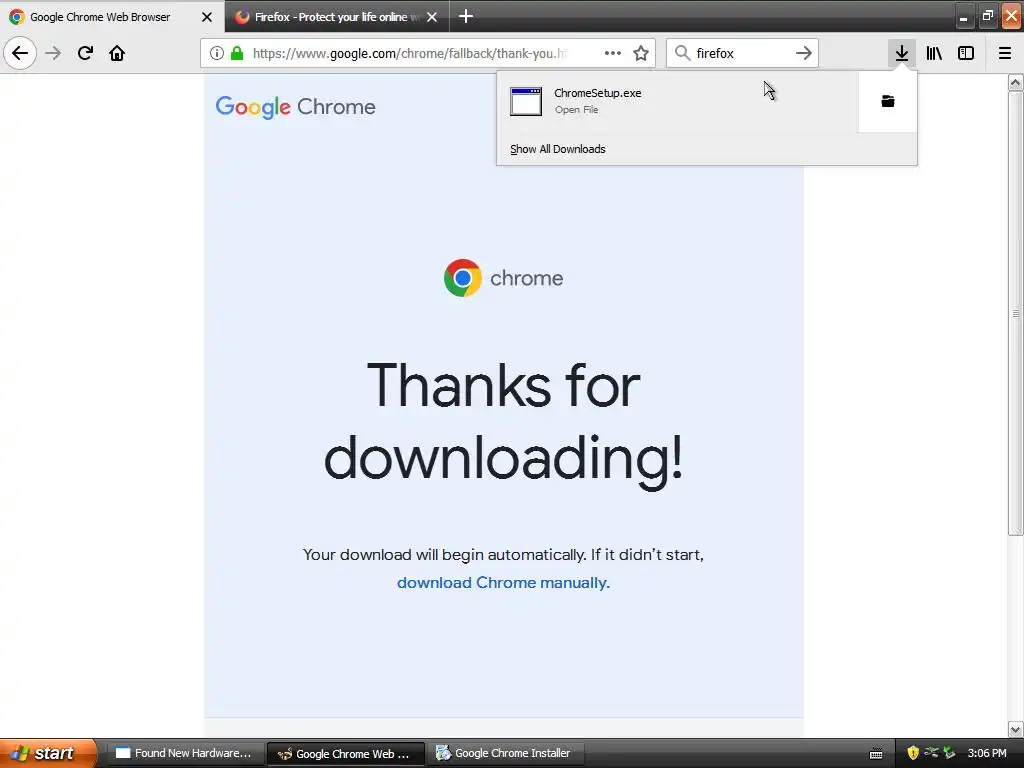
Task: Submit the firefox search with arrow
Action: [804, 53]
